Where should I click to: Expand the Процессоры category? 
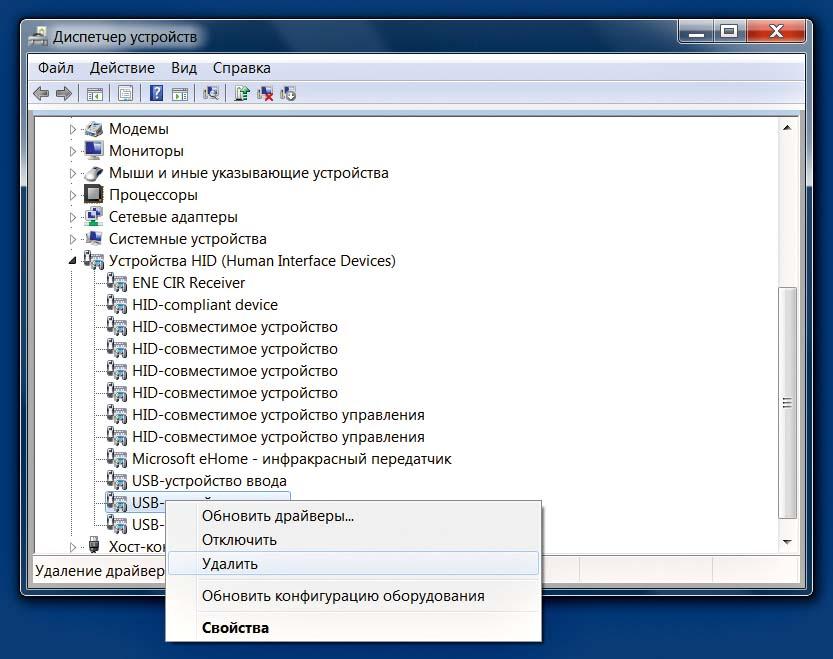73,195
